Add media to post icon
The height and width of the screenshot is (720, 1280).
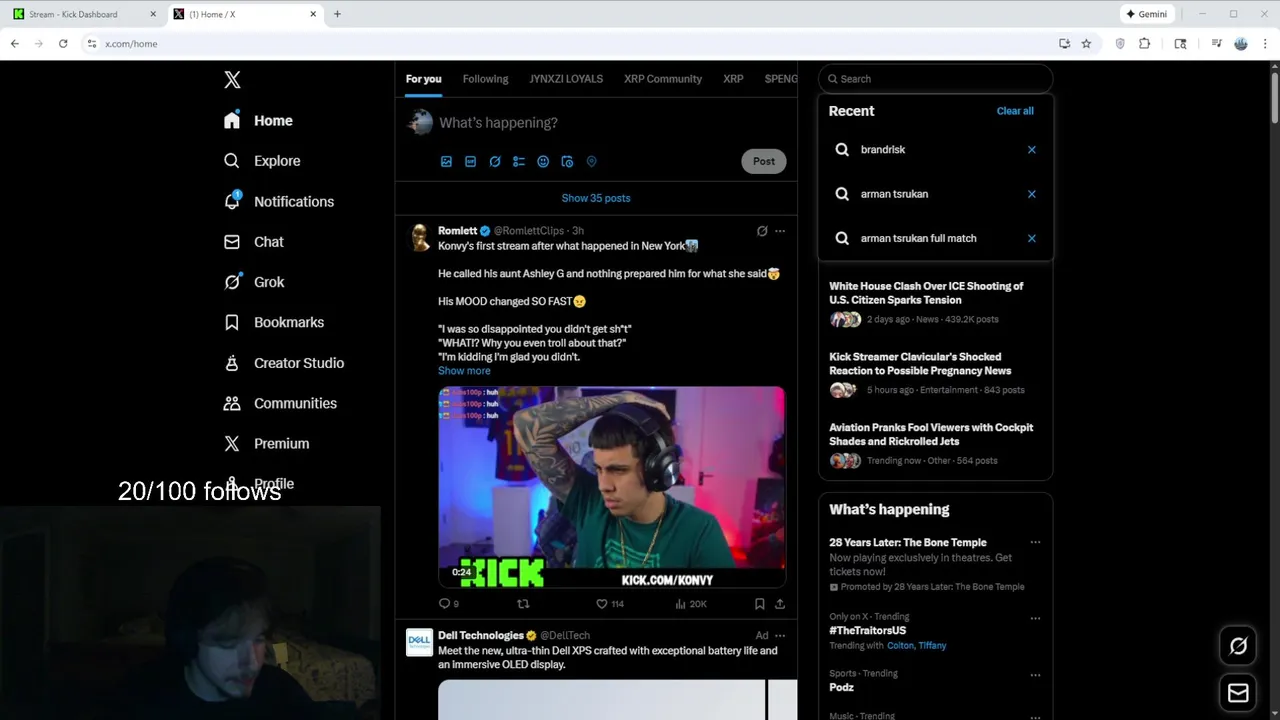(446, 161)
